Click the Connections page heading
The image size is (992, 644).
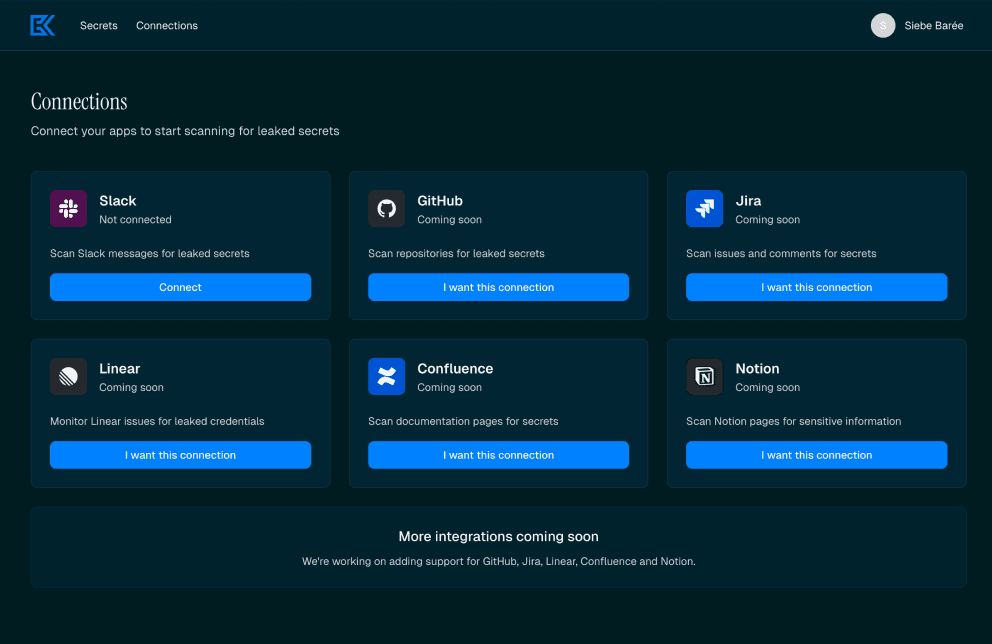(79, 102)
